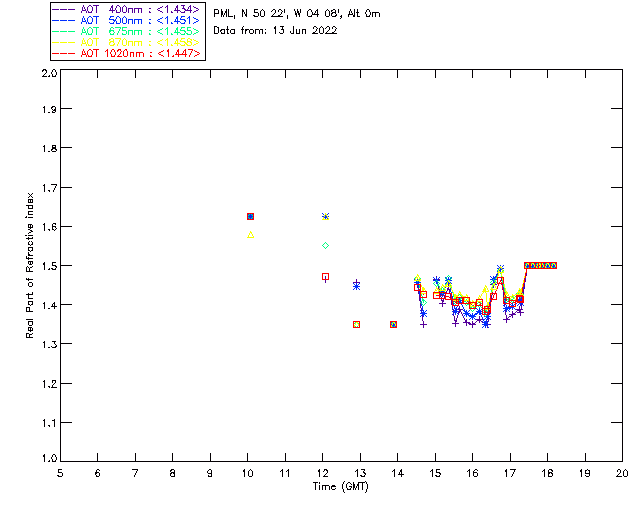Image resolution: width=640 pixels, height=512 pixels.
Task: Click the y-axis tick label 1.0
Action: [49, 458]
